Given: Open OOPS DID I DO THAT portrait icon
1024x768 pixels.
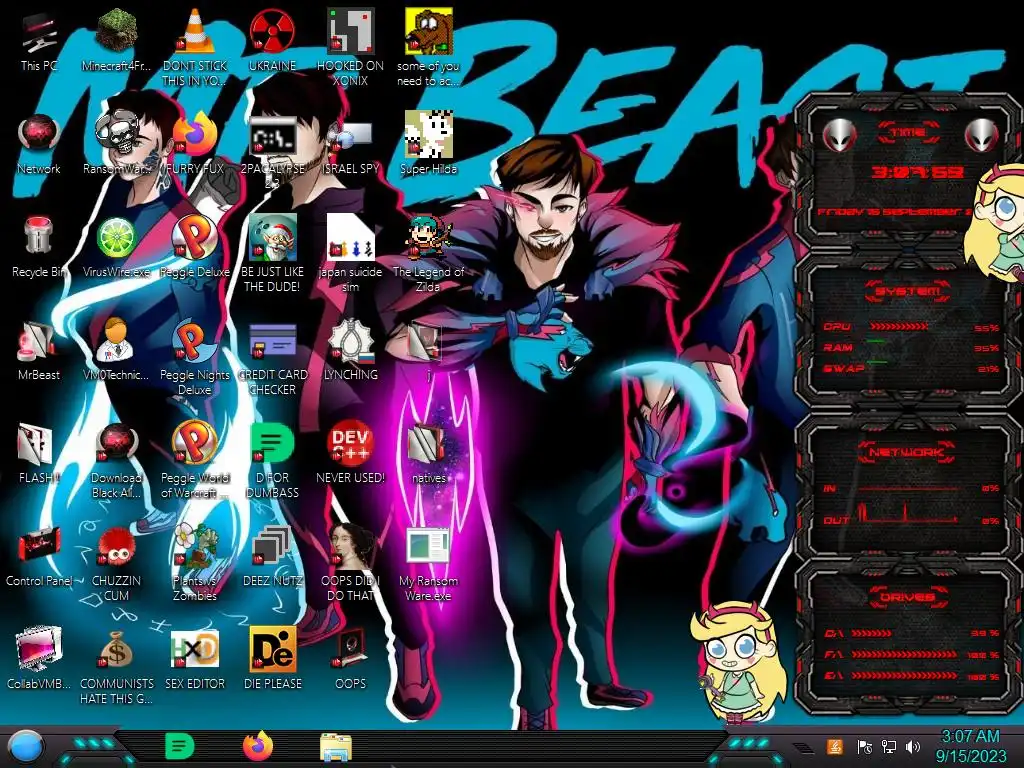Looking at the screenshot, I should pyautogui.click(x=351, y=545).
